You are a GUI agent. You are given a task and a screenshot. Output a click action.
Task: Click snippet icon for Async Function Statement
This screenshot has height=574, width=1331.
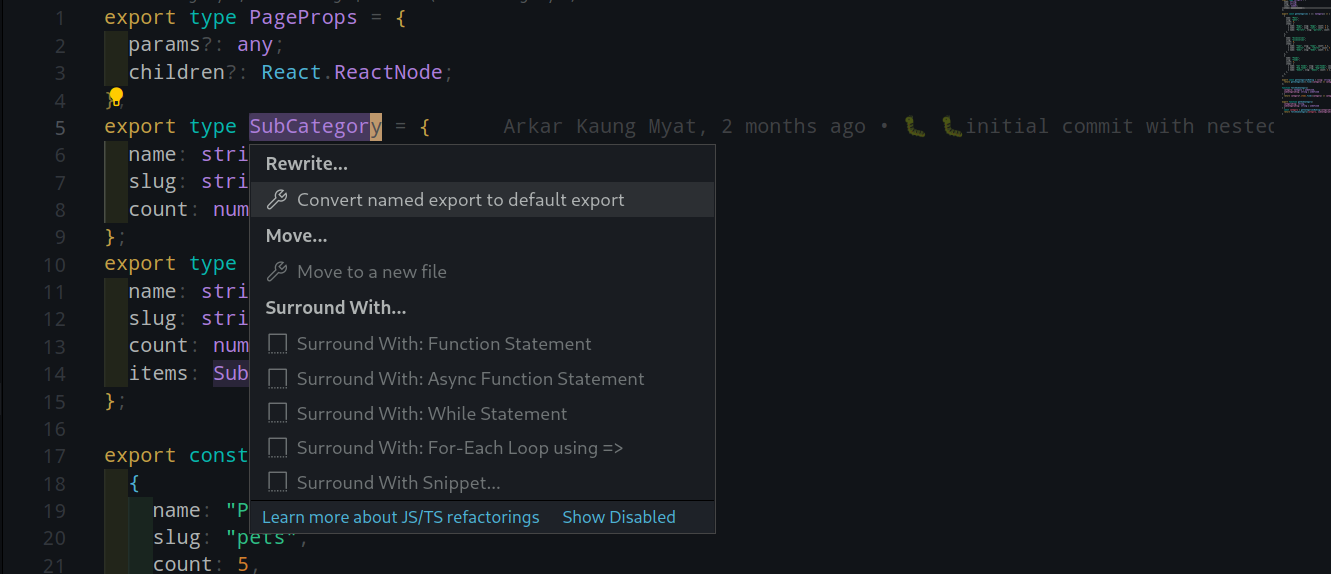(277, 379)
